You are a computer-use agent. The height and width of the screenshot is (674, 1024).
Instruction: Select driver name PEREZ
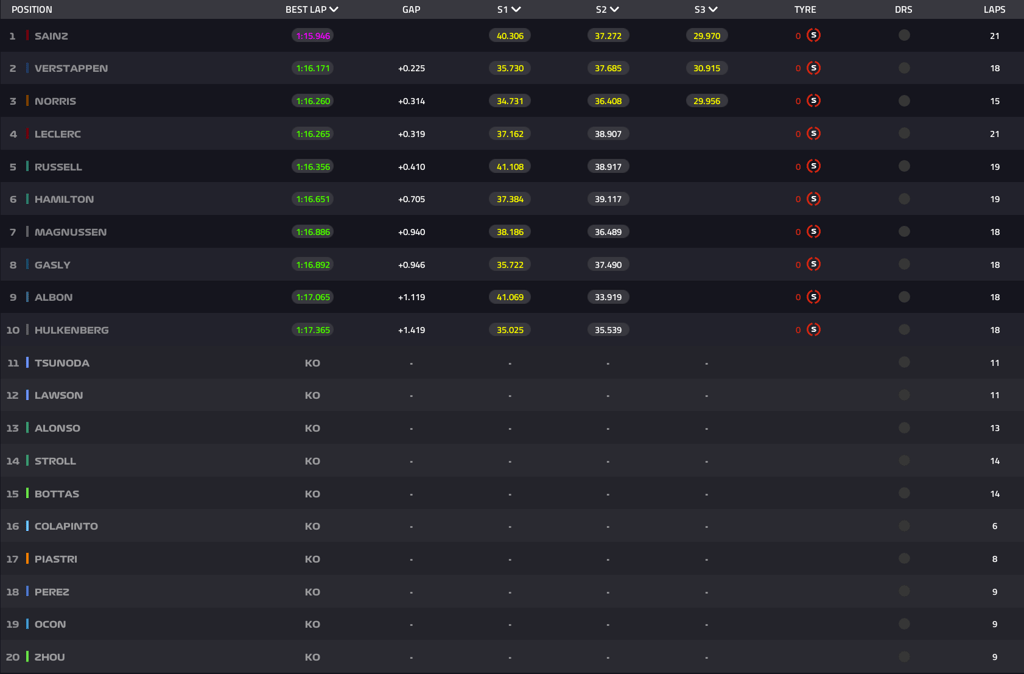click(52, 592)
